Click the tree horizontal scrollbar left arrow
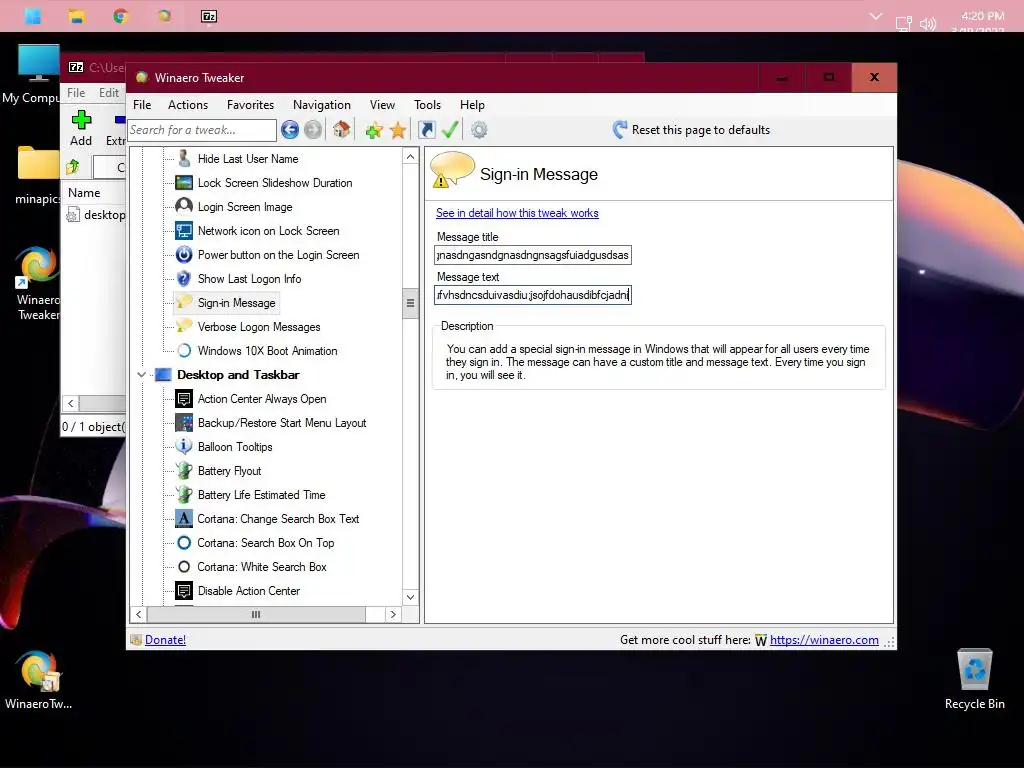Viewport: 1024px width, 768px height. tap(138, 615)
